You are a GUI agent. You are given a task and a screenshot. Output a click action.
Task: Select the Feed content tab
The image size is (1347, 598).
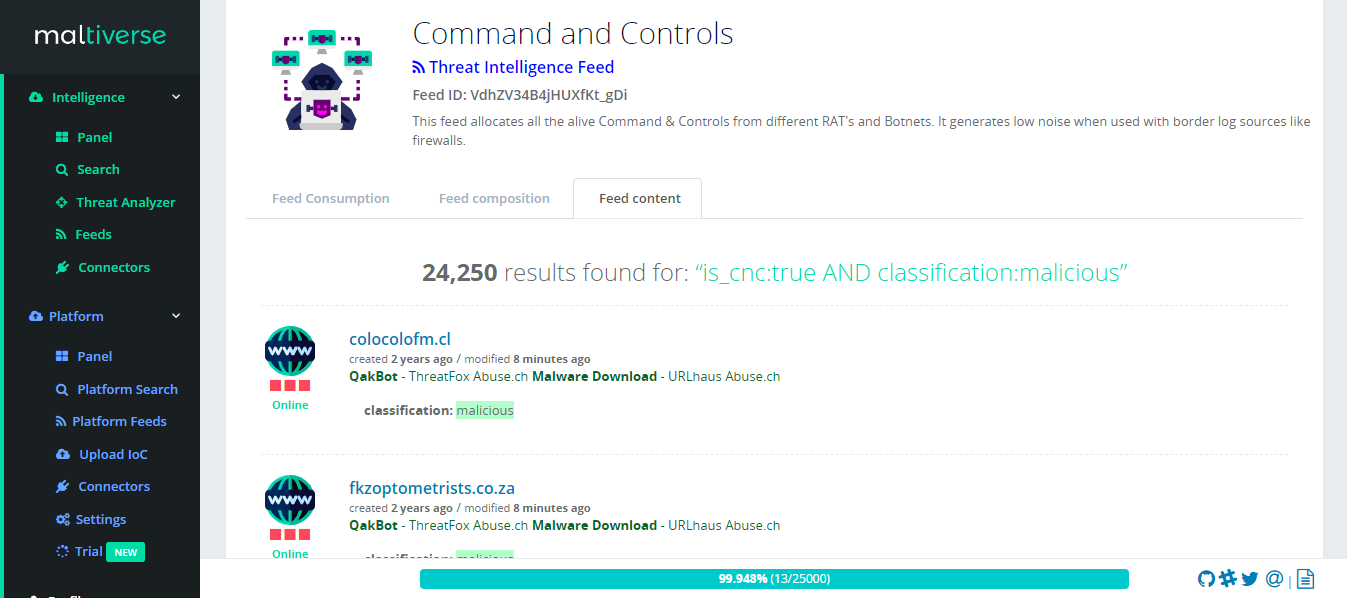pyautogui.click(x=639, y=198)
